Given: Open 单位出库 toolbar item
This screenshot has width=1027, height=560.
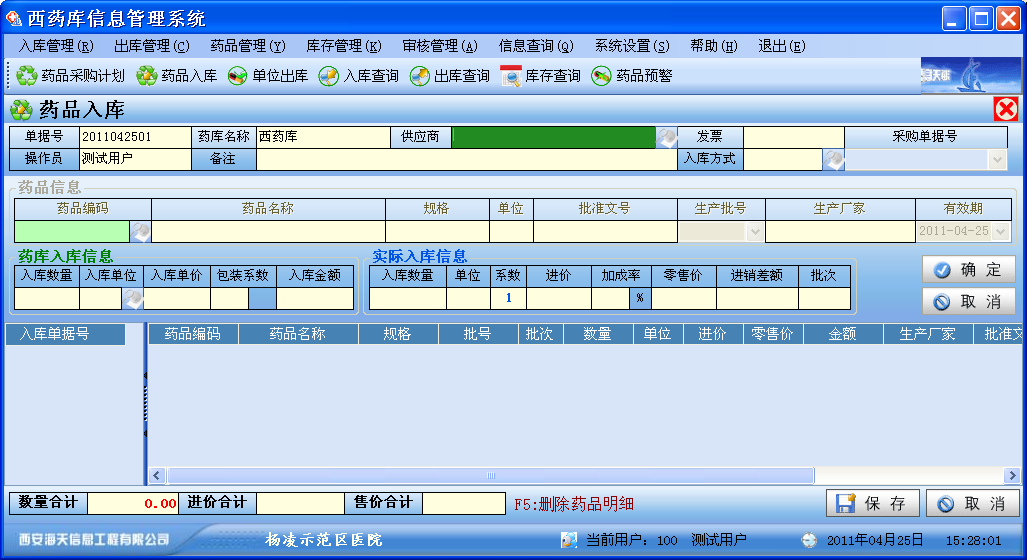Looking at the screenshot, I should pyautogui.click(x=268, y=76).
